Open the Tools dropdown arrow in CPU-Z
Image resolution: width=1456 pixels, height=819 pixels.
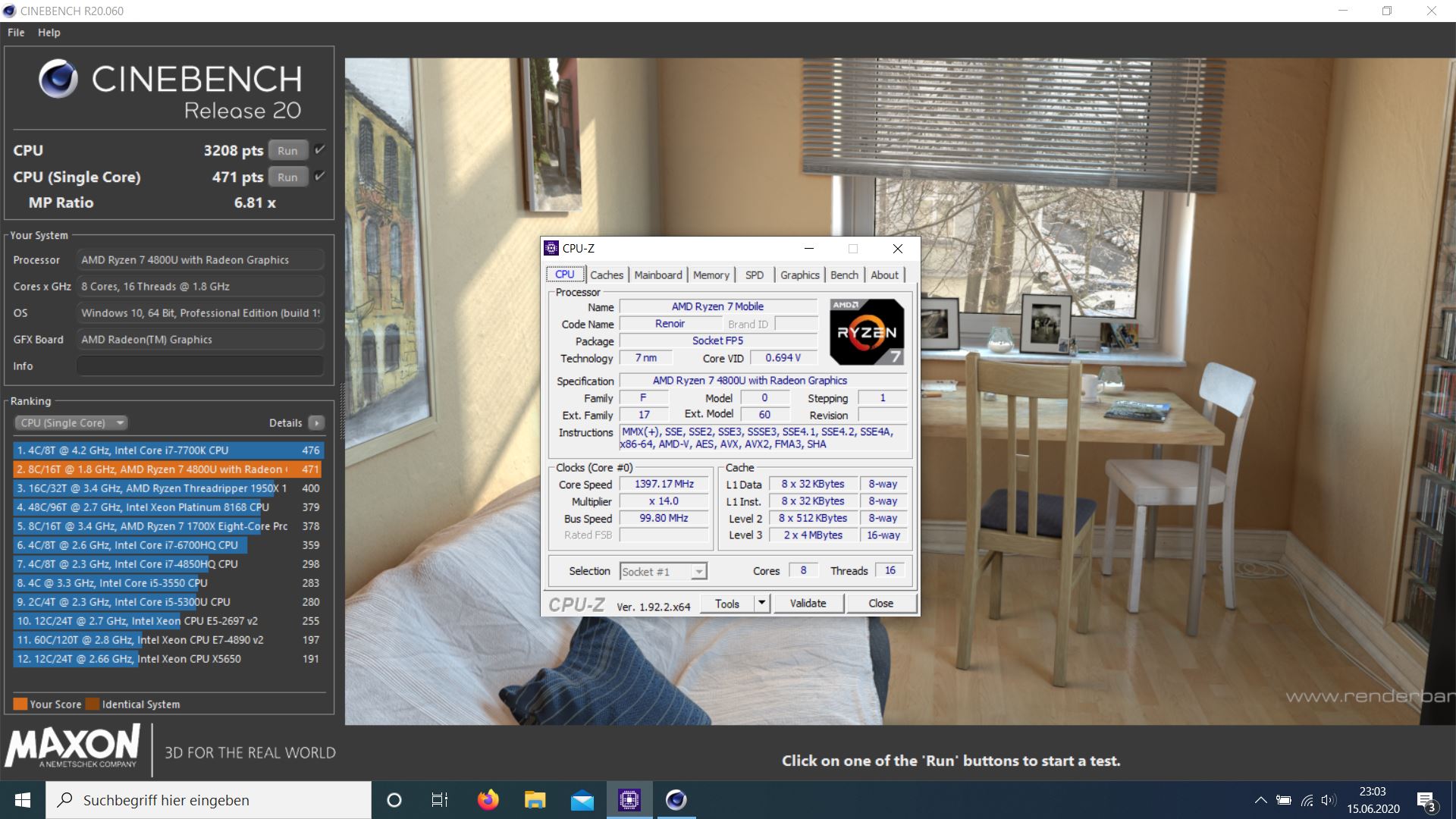click(762, 604)
